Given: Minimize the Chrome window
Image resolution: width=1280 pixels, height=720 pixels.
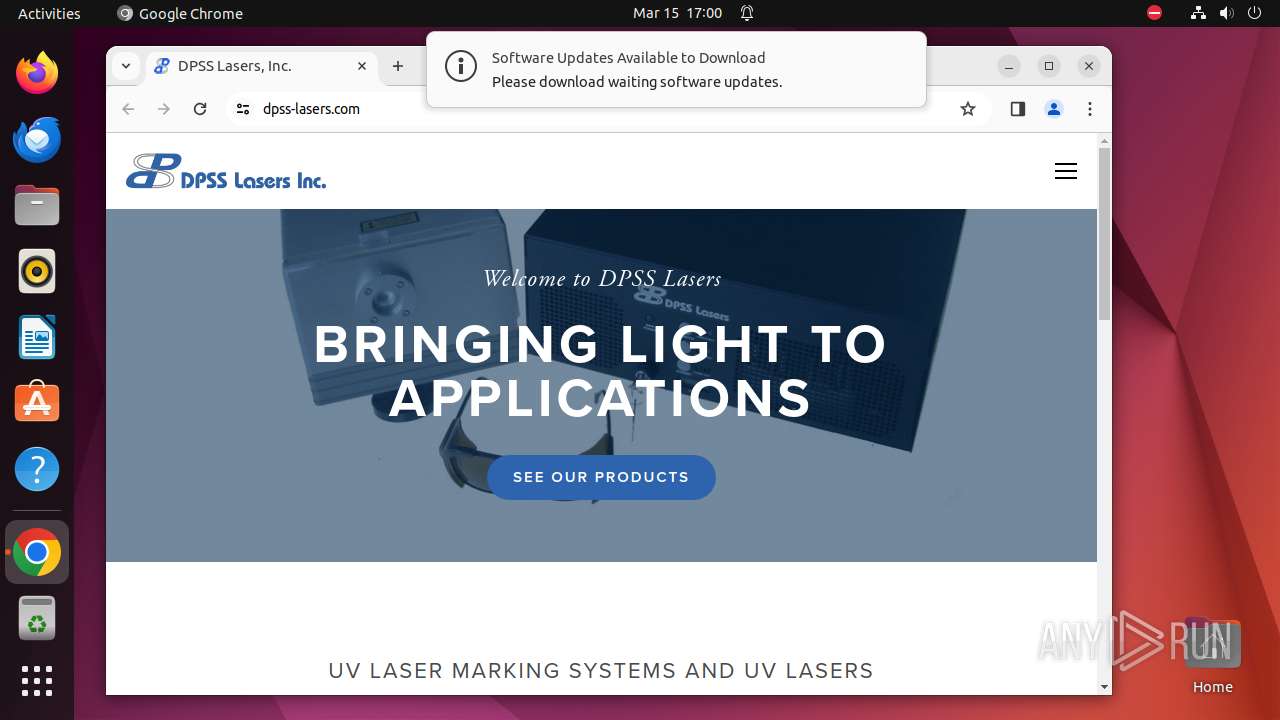Looking at the screenshot, I should tap(1009, 66).
